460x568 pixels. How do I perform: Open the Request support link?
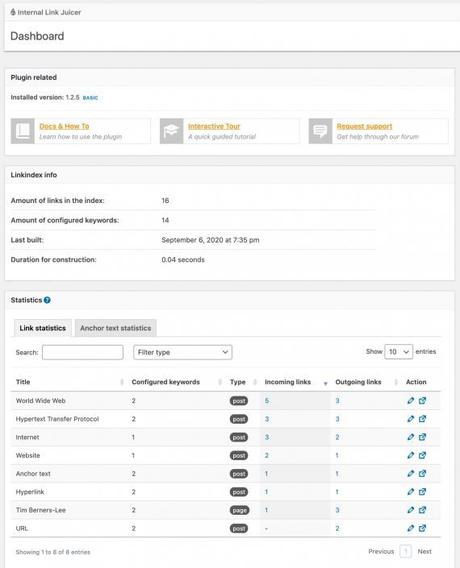coord(364,126)
